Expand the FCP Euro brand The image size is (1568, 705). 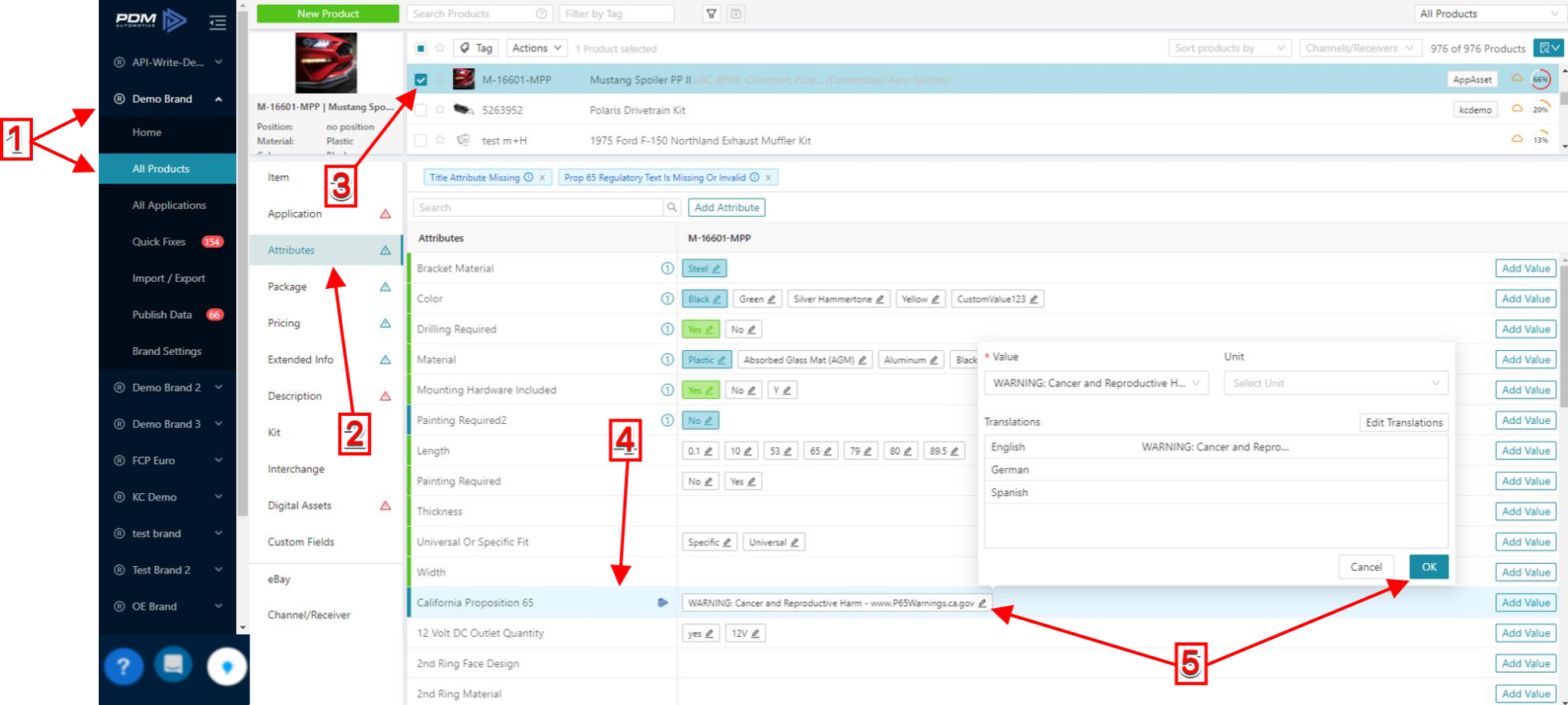(x=168, y=460)
